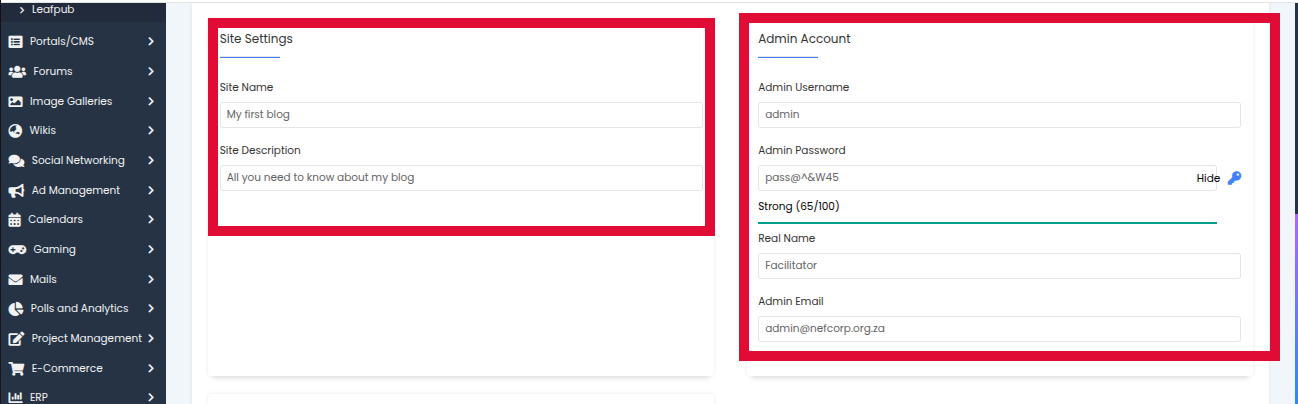Click the Site Name input field
This screenshot has width=1298, height=404.
point(461,115)
